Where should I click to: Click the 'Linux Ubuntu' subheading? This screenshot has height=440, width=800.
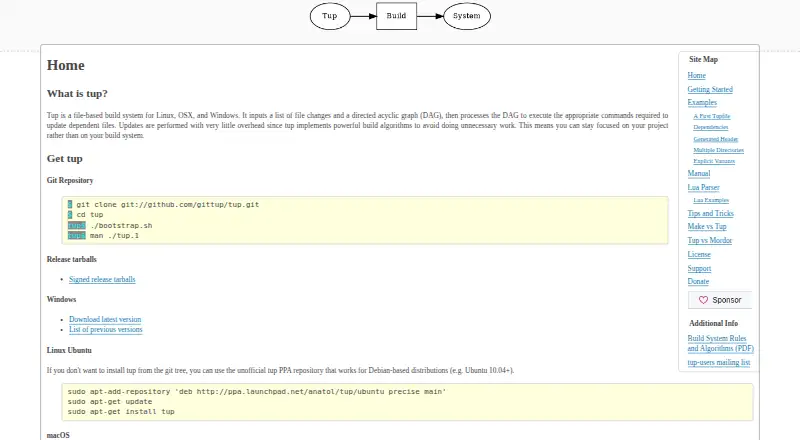69,351
